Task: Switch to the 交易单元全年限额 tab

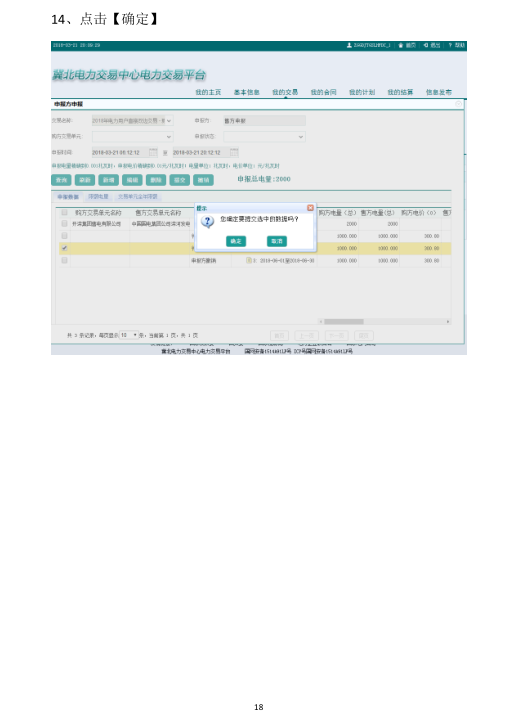Action: [138, 197]
